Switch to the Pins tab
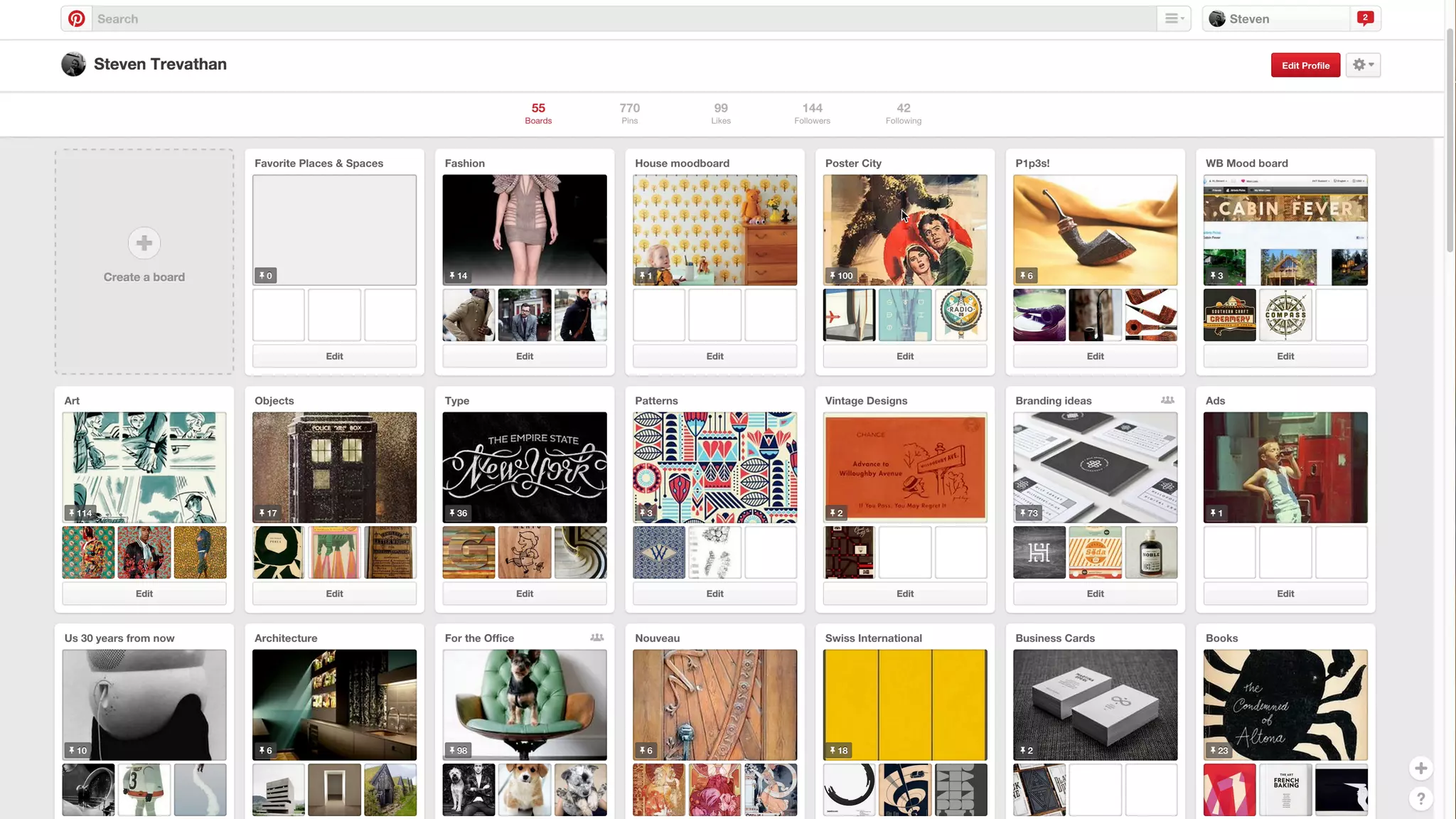 629,113
